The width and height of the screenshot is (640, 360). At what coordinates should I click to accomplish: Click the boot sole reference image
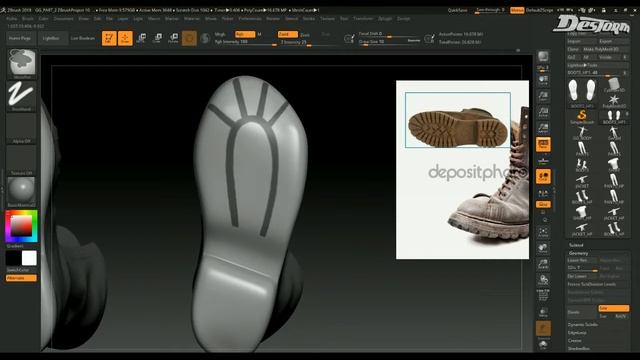458,120
